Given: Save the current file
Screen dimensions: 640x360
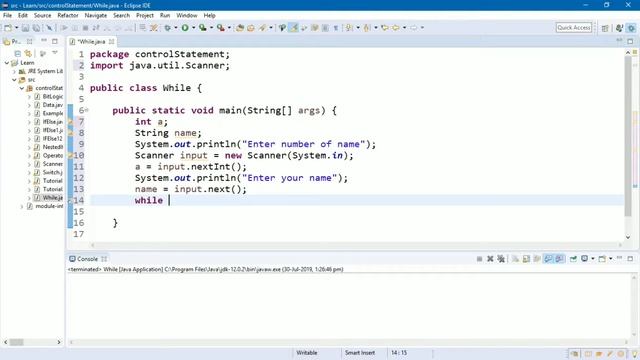Looking at the screenshot, I should pyautogui.click(x=25, y=28).
